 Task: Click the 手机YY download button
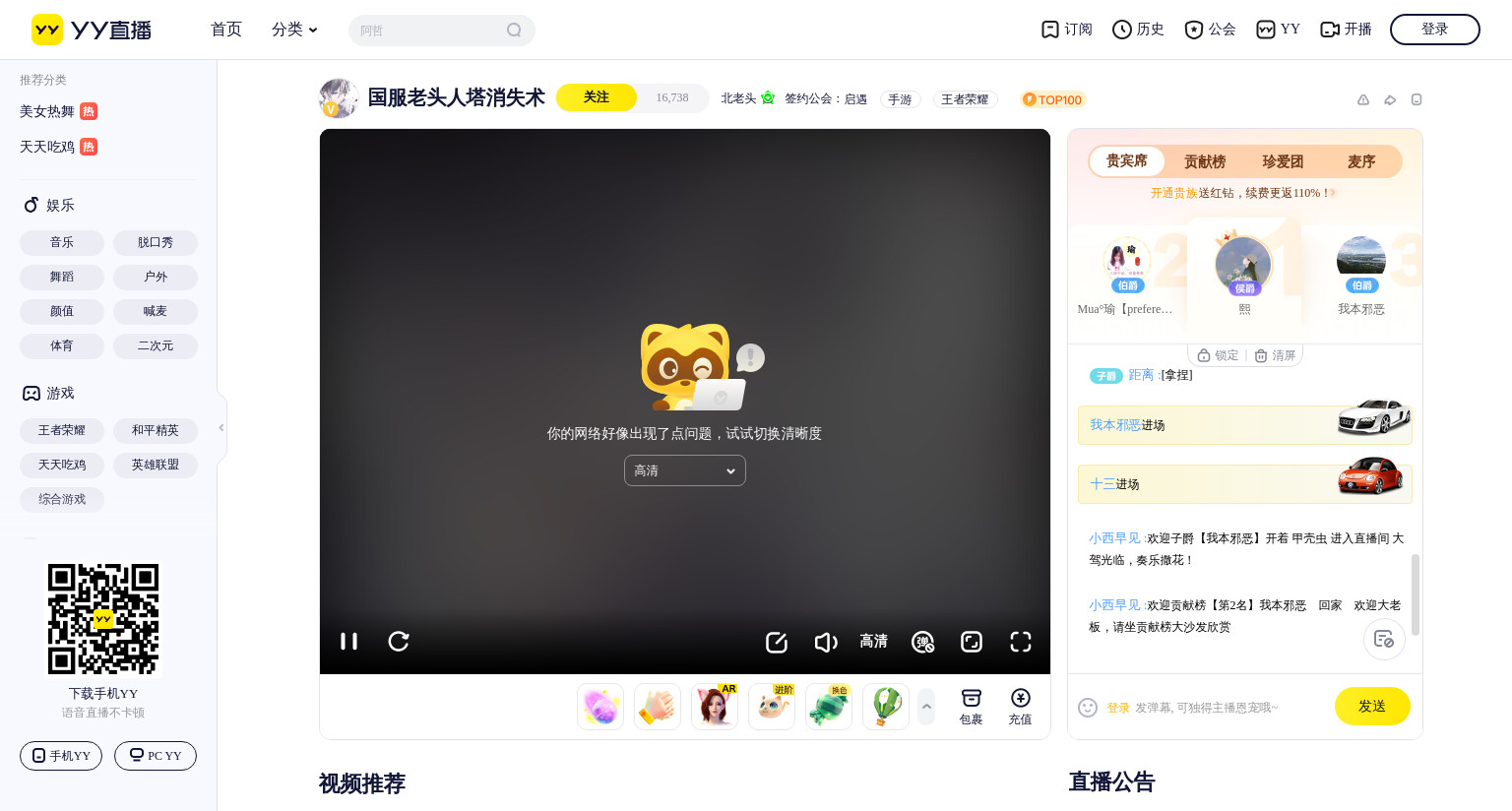click(61, 756)
